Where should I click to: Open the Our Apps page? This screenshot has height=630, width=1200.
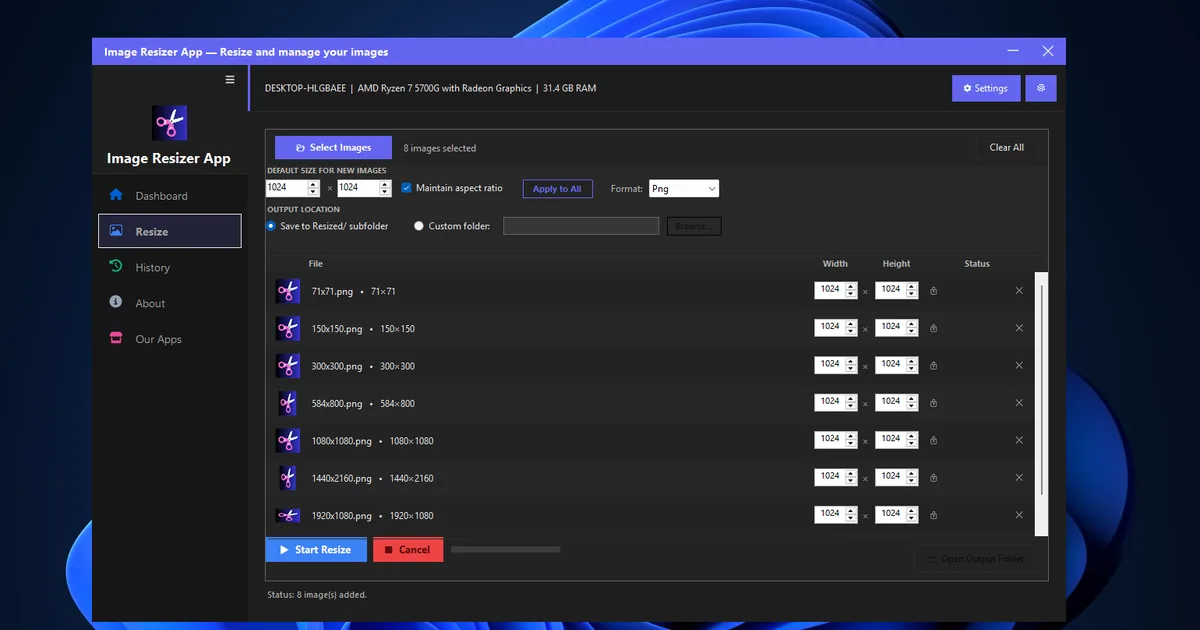pos(169,339)
